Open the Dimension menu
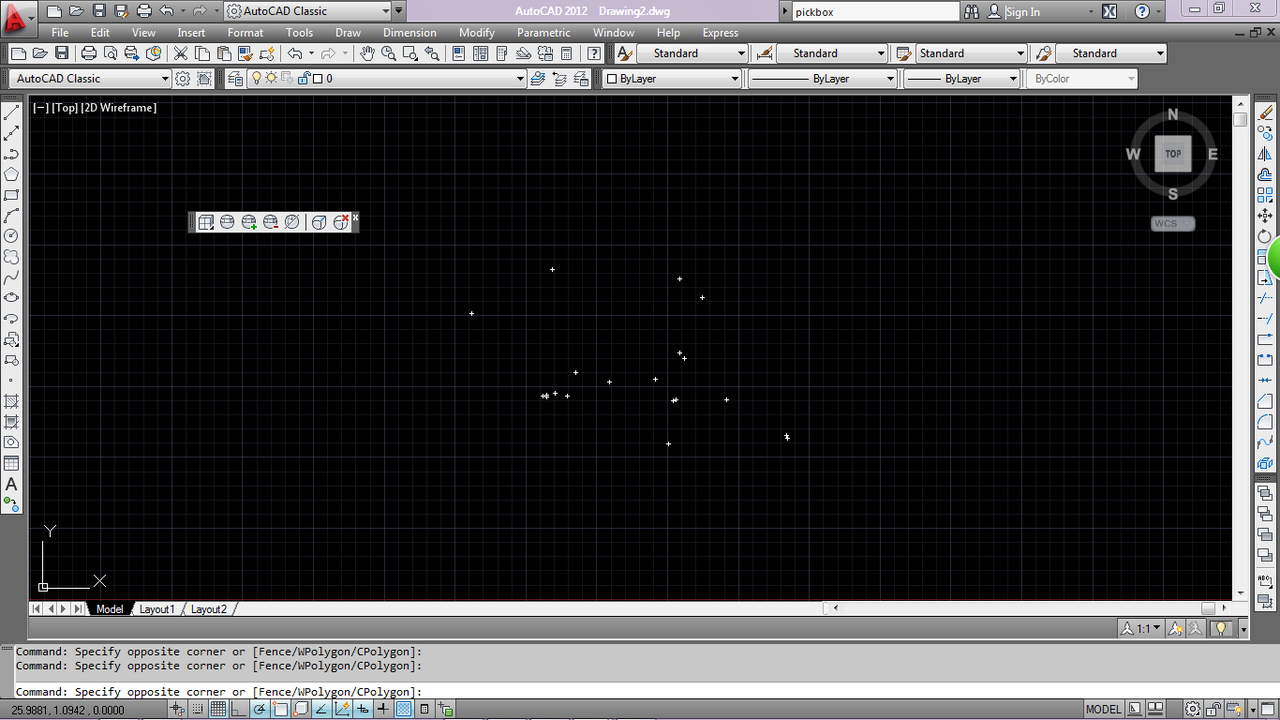Screen dimensions: 1280x720 (x=410, y=32)
